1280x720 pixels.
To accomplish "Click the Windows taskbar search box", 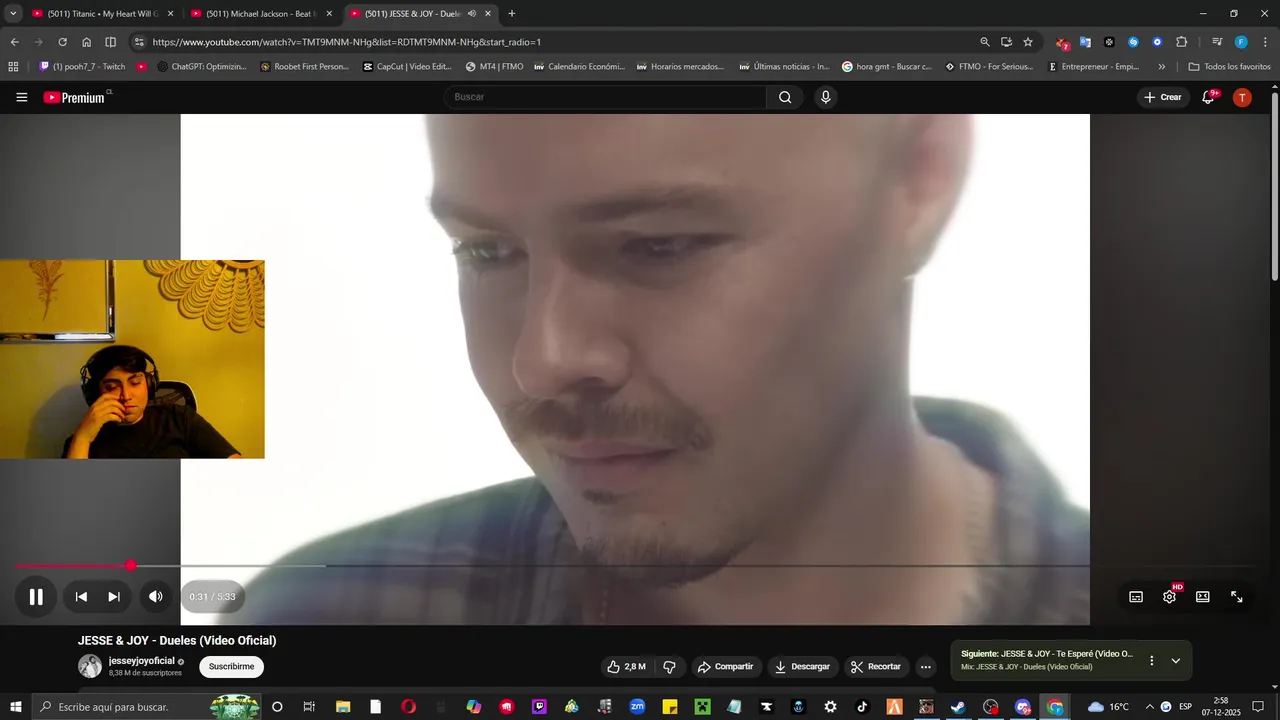I will [x=148, y=707].
